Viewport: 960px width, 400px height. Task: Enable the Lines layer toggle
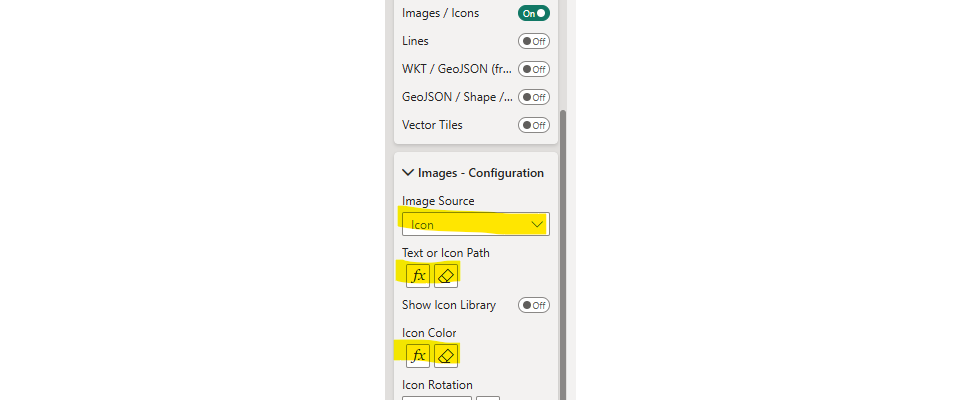click(x=533, y=41)
